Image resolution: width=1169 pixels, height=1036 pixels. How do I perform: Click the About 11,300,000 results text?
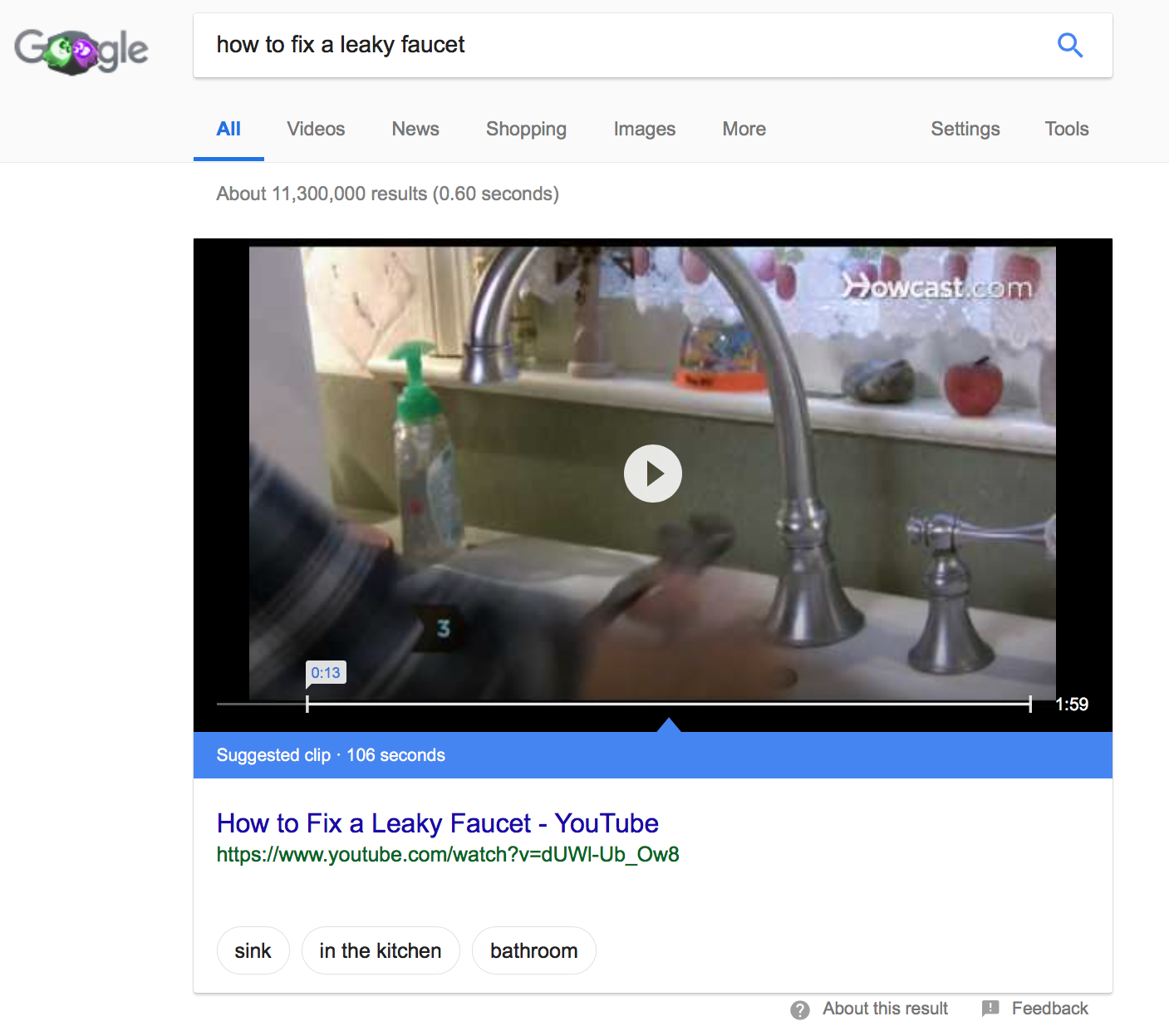point(388,194)
